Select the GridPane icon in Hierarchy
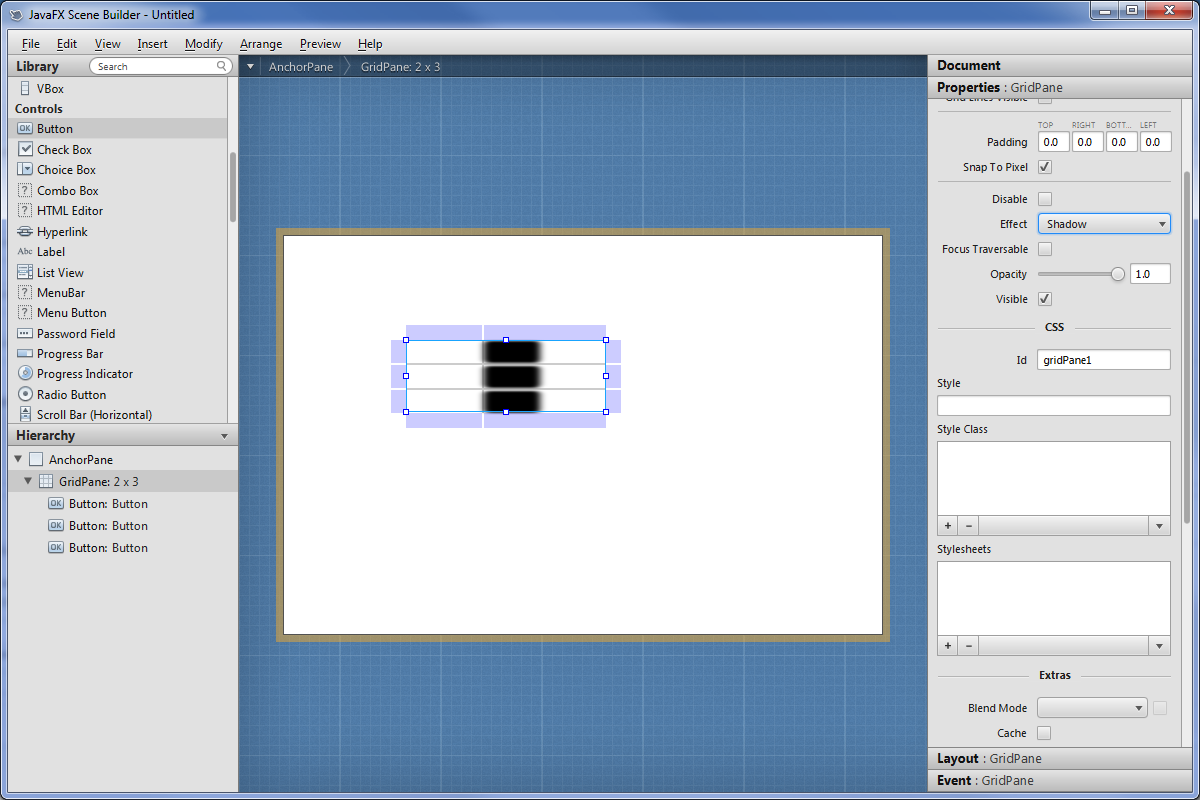 pyautogui.click(x=46, y=481)
